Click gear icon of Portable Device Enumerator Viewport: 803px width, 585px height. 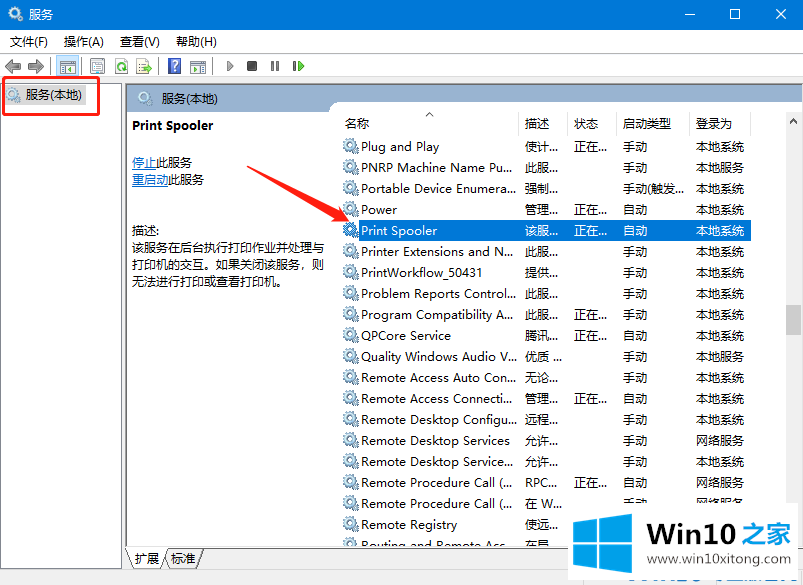(350, 189)
